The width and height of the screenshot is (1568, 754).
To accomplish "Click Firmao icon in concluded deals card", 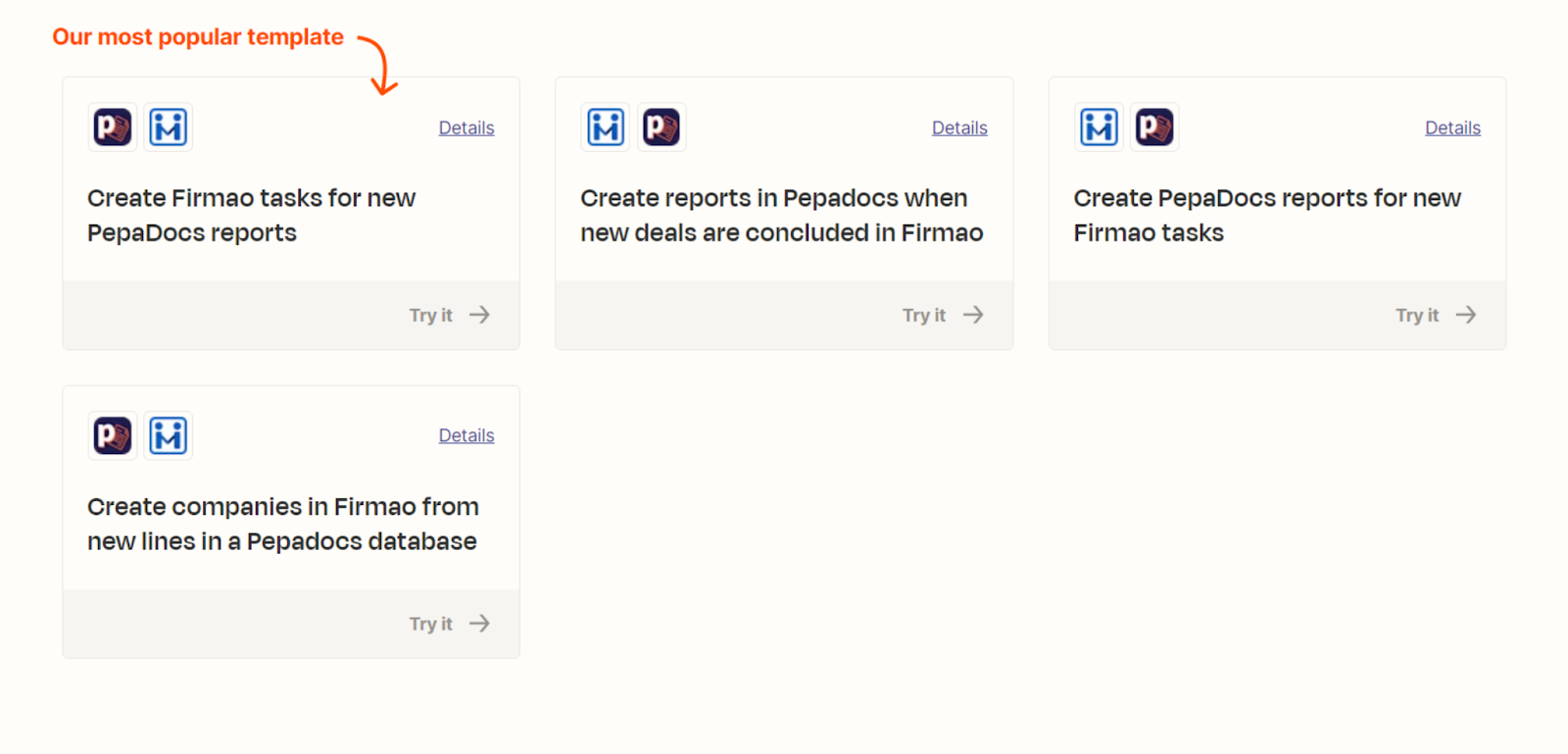I will click(x=606, y=127).
